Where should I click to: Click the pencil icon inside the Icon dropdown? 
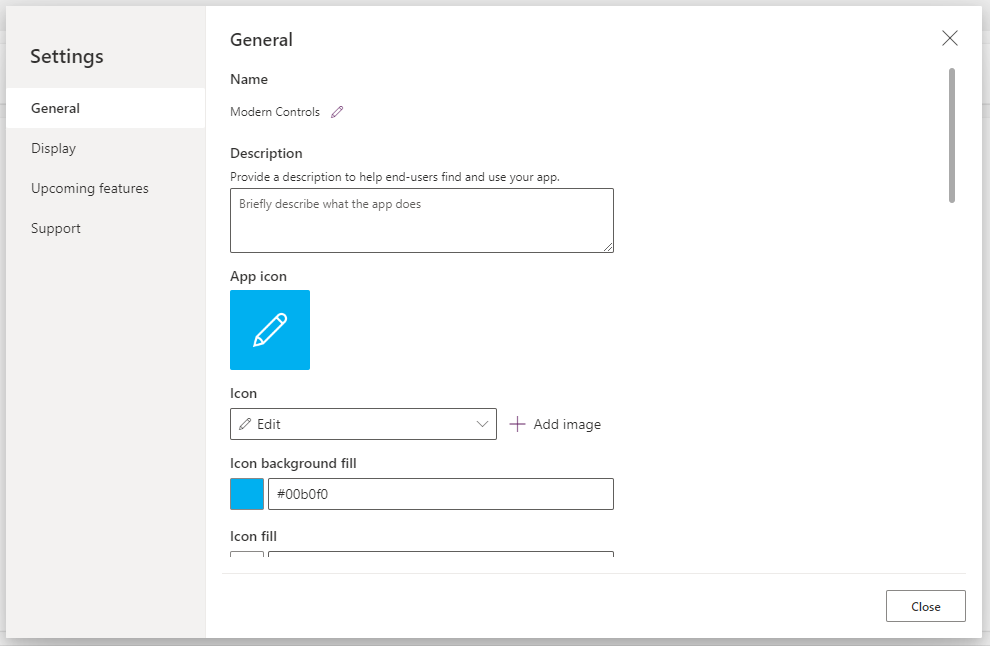coord(245,424)
